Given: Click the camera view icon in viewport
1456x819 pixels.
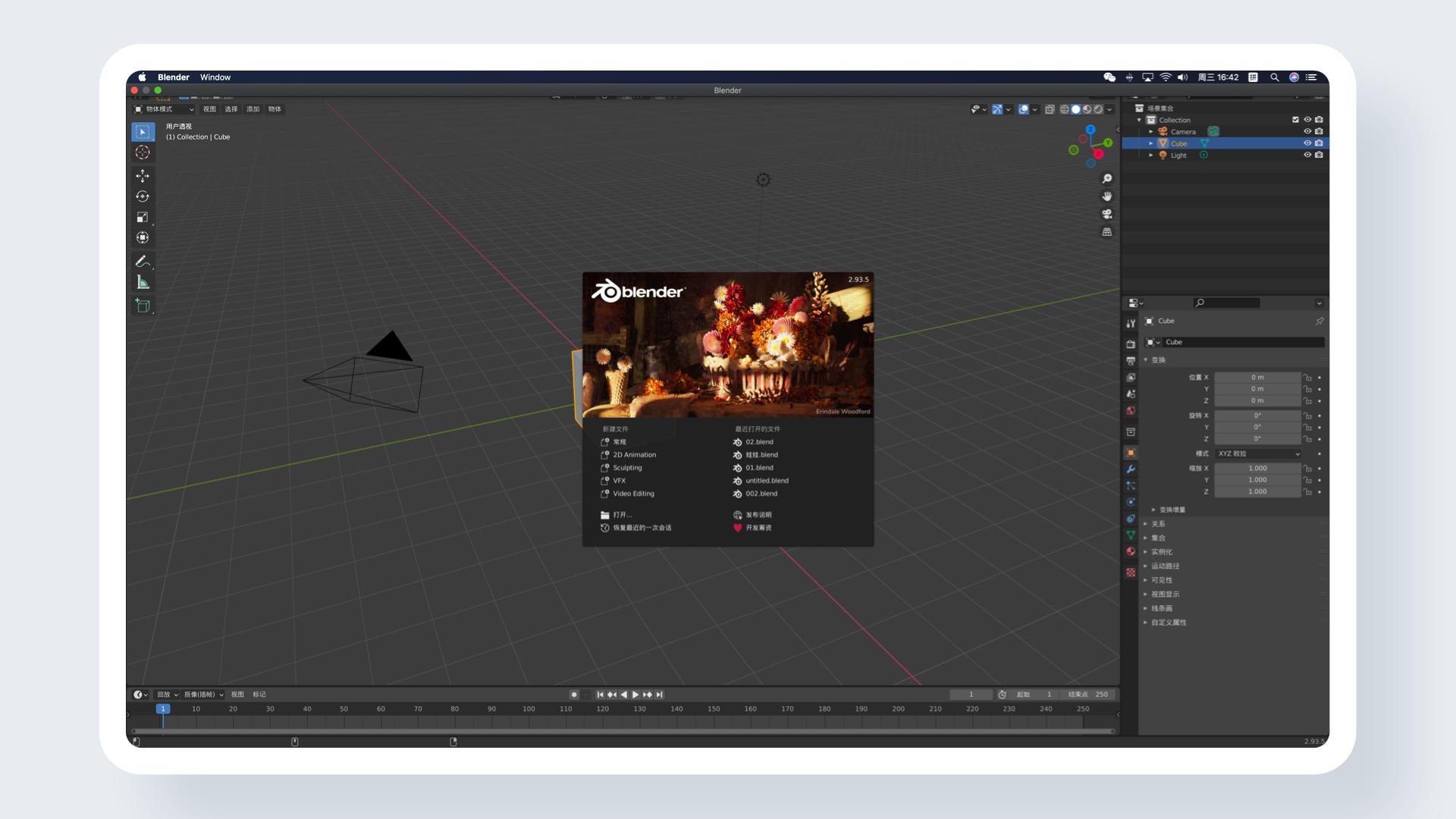Looking at the screenshot, I should (x=1107, y=214).
